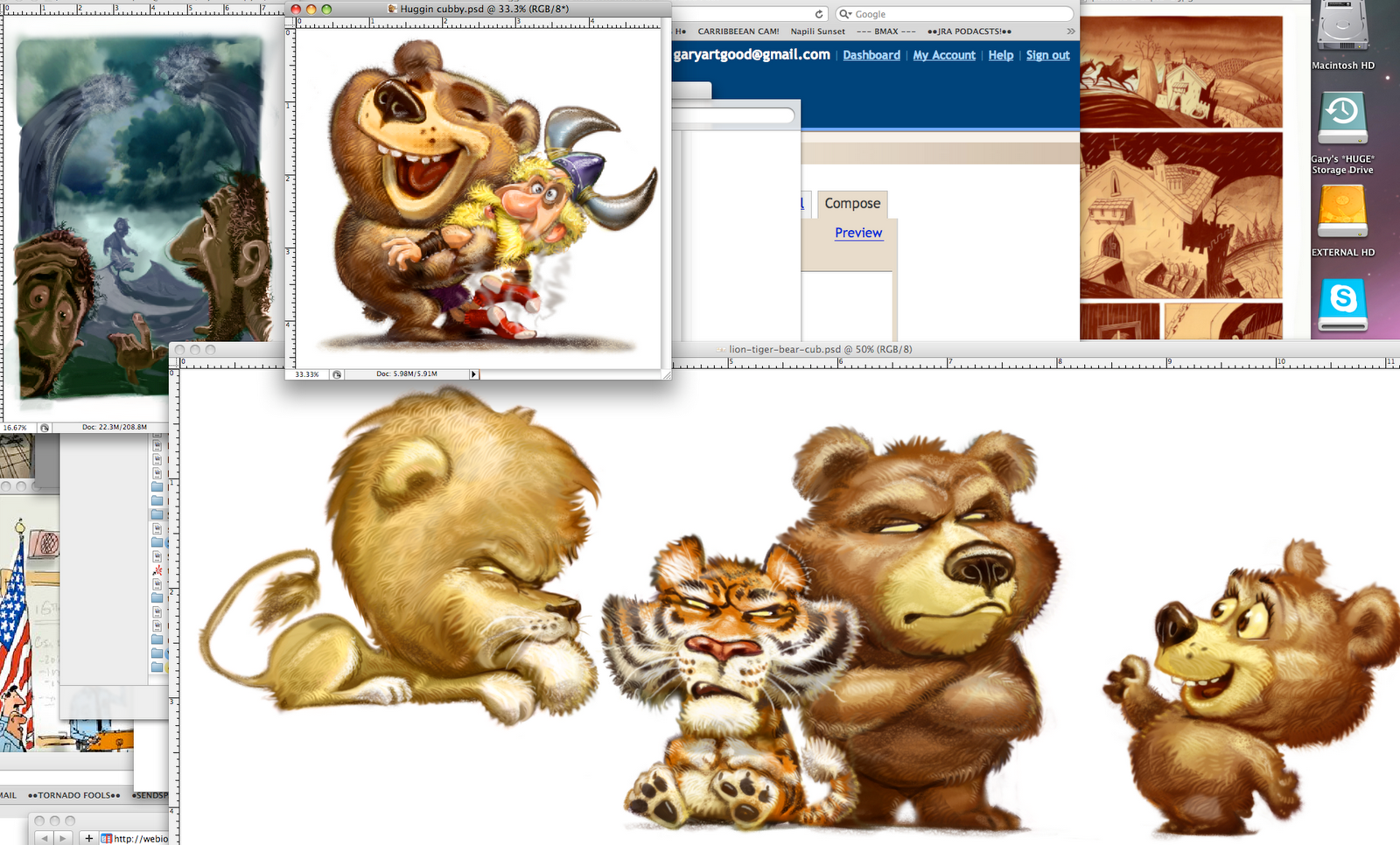Click Doc: 22.3M/208.8M status text

click(x=115, y=428)
